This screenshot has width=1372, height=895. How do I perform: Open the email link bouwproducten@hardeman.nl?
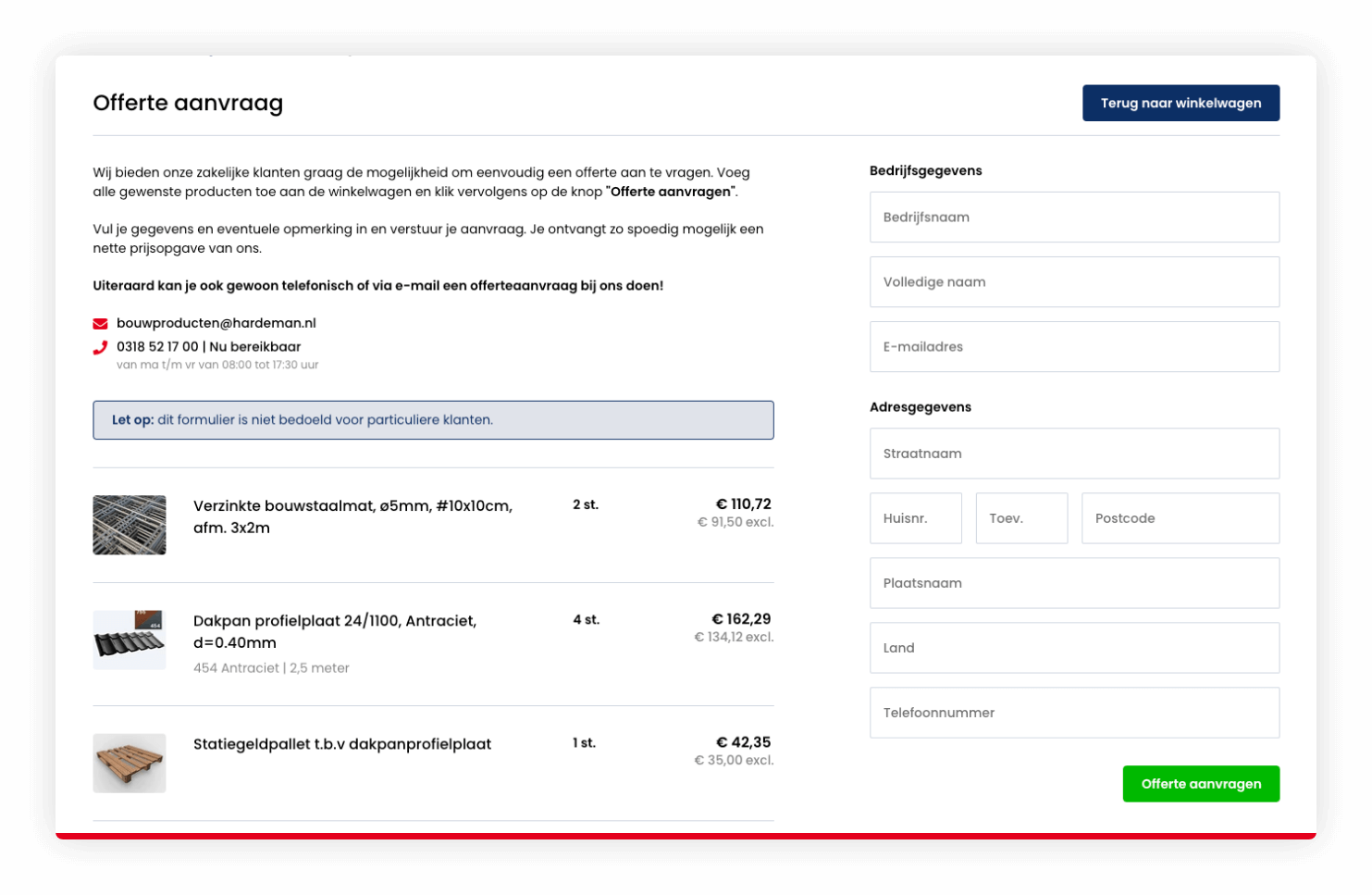click(x=216, y=322)
